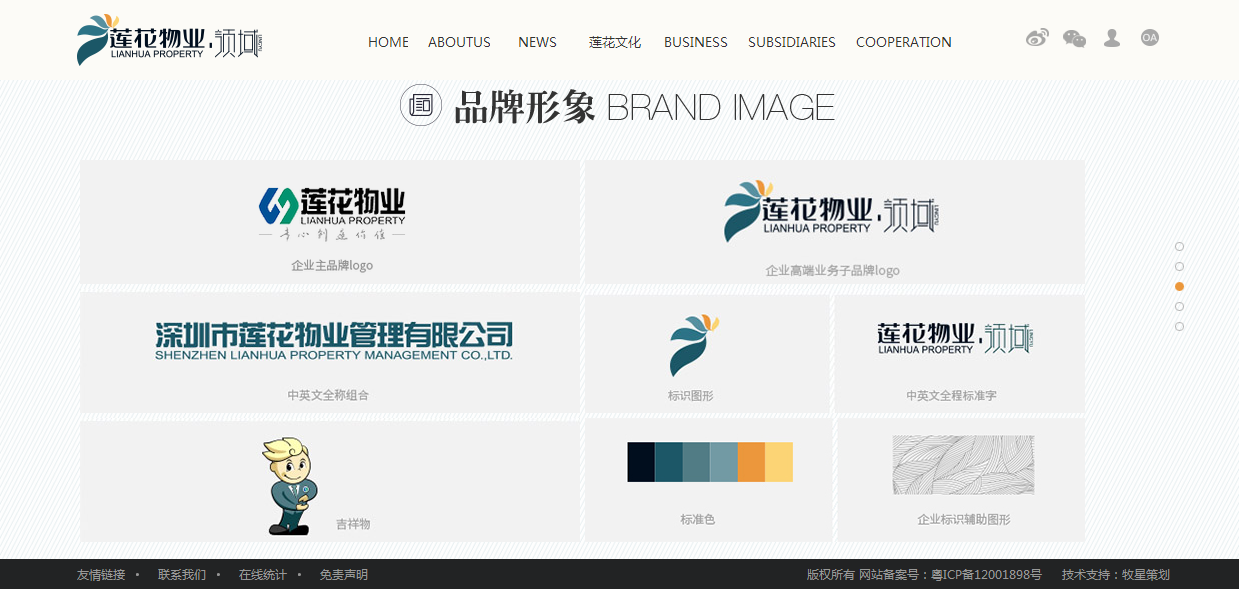
Task: Open the 联系我们 footer link
Action: point(182,575)
